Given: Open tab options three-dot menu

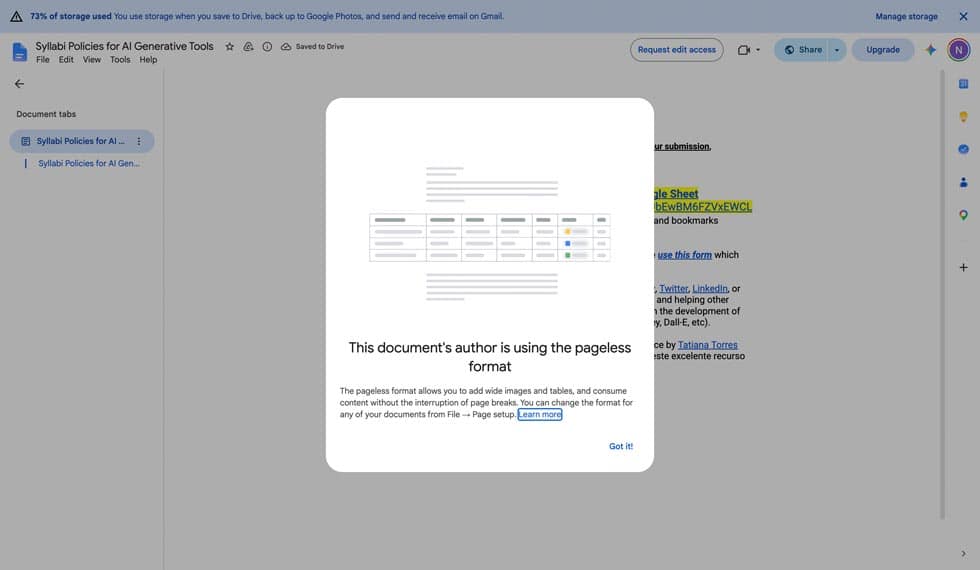Looking at the screenshot, I should click(139, 141).
